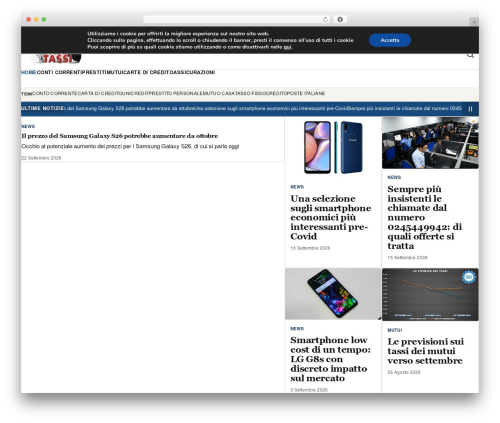Click '3 Settembre 2026' date under LG article
Viewport: 500px width, 423px height.
309,390
